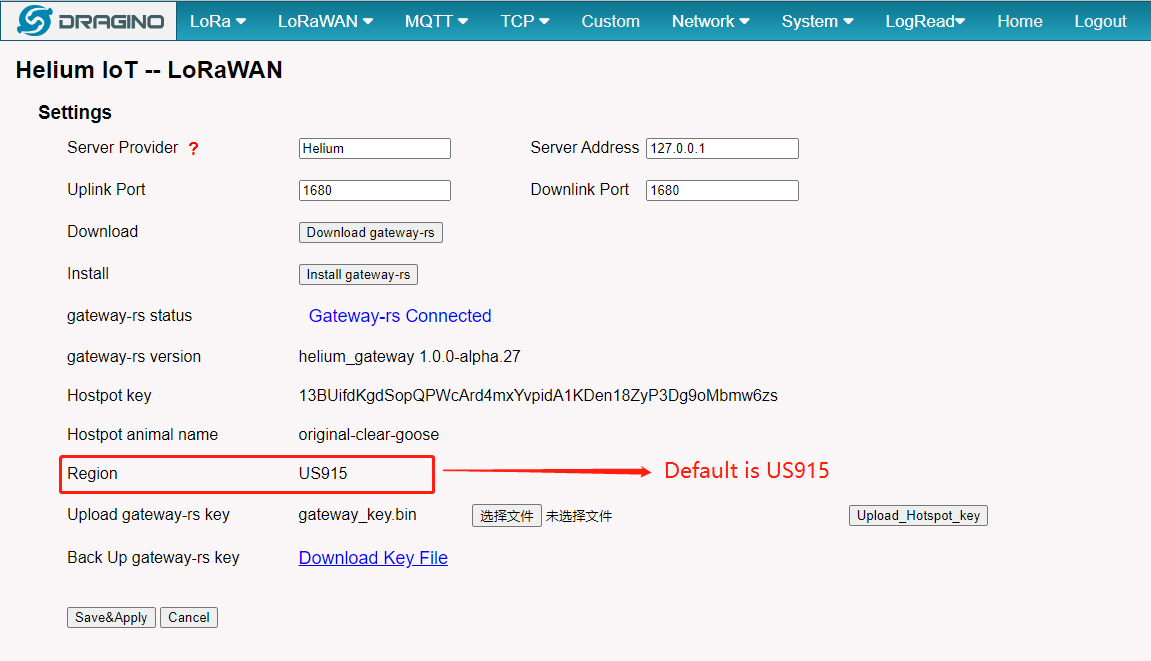This screenshot has height=661, width=1151.
Task: Open the Network dropdown menu
Action: click(x=711, y=21)
